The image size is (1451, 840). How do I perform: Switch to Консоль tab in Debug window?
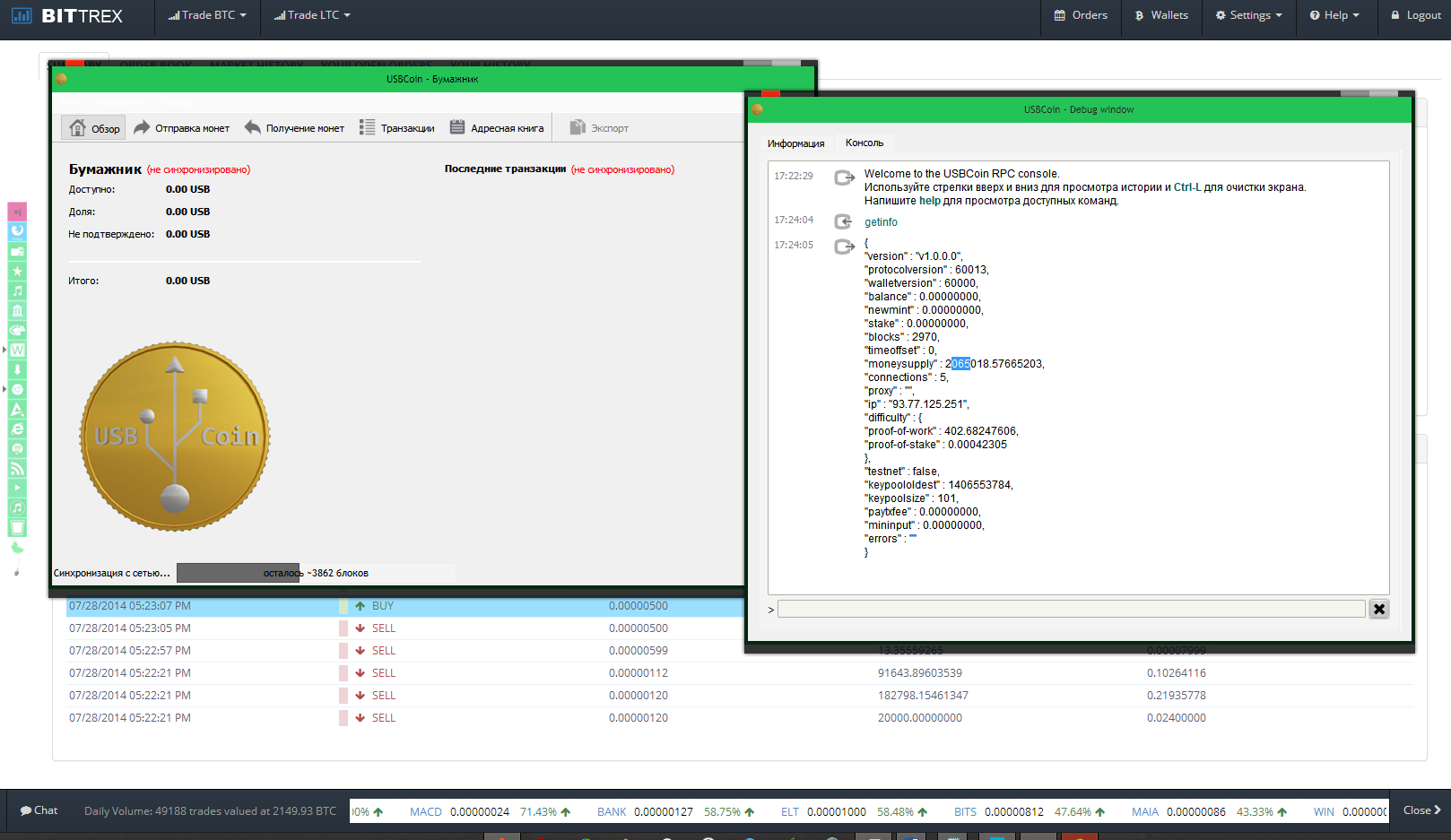click(865, 143)
